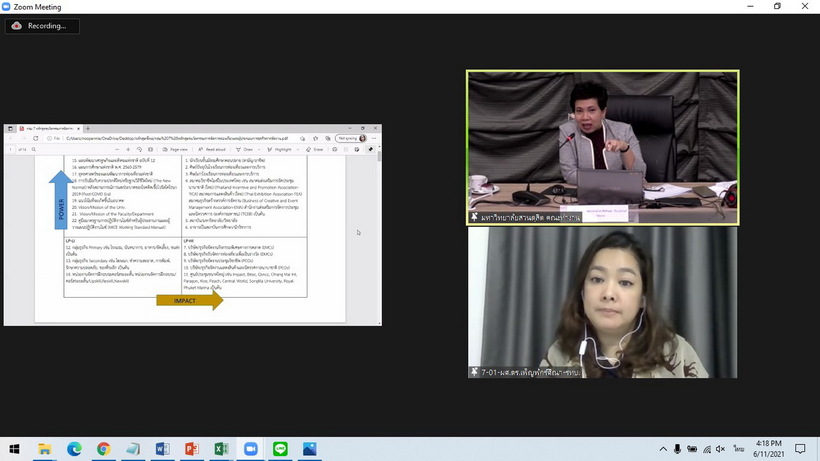Click the muted volume tray icon
The width and height of the screenshot is (820, 461).
tap(721, 449)
